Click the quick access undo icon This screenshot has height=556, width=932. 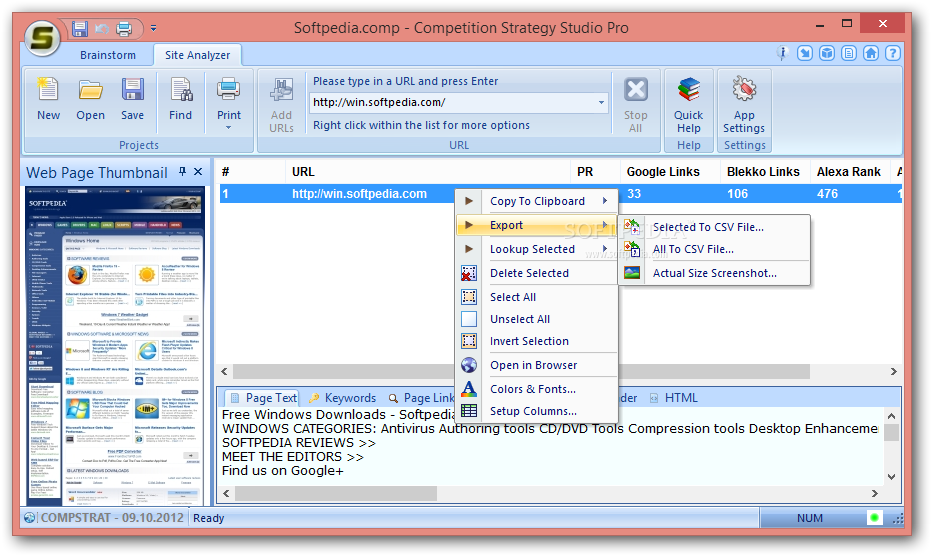tap(102, 28)
